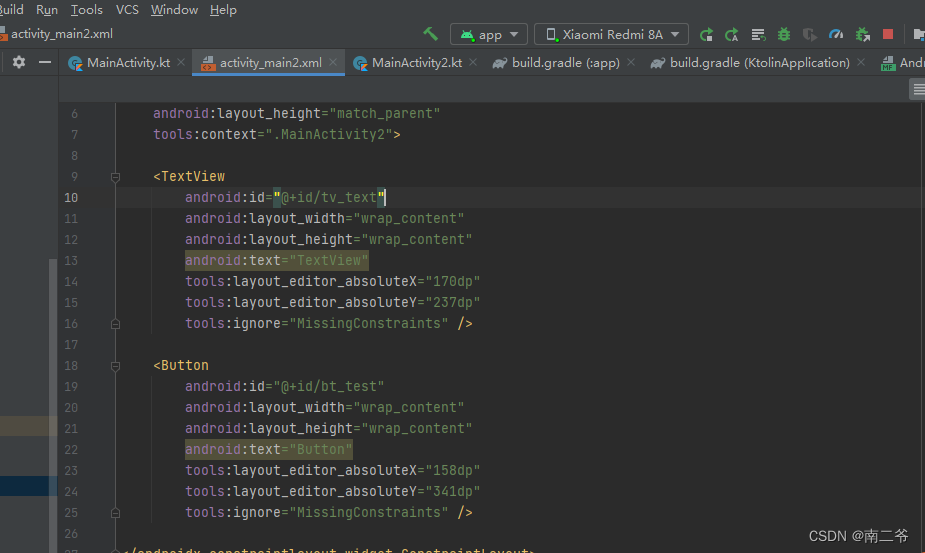This screenshot has height=553, width=925.
Task: Open the Run menu
Action: point(47,9)
